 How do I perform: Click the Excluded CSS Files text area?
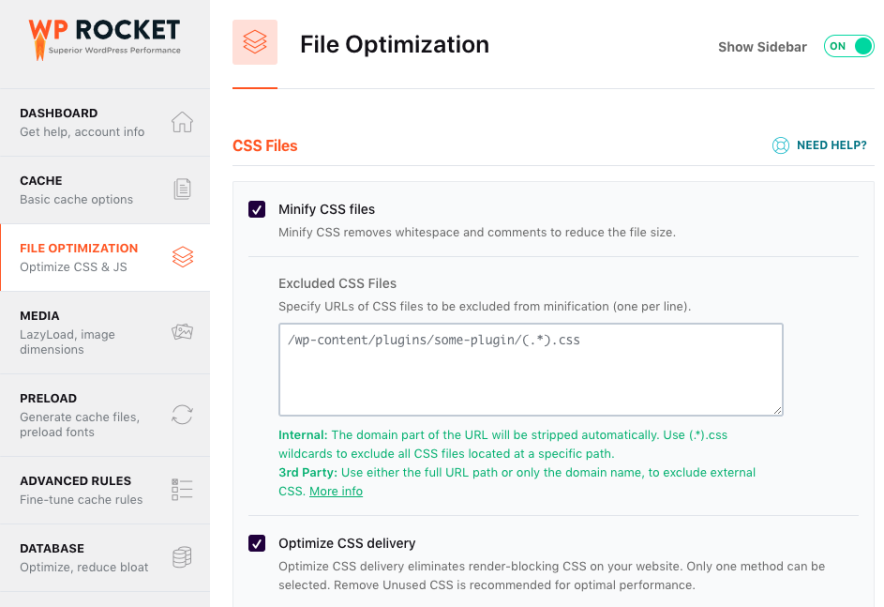[529, 368]
